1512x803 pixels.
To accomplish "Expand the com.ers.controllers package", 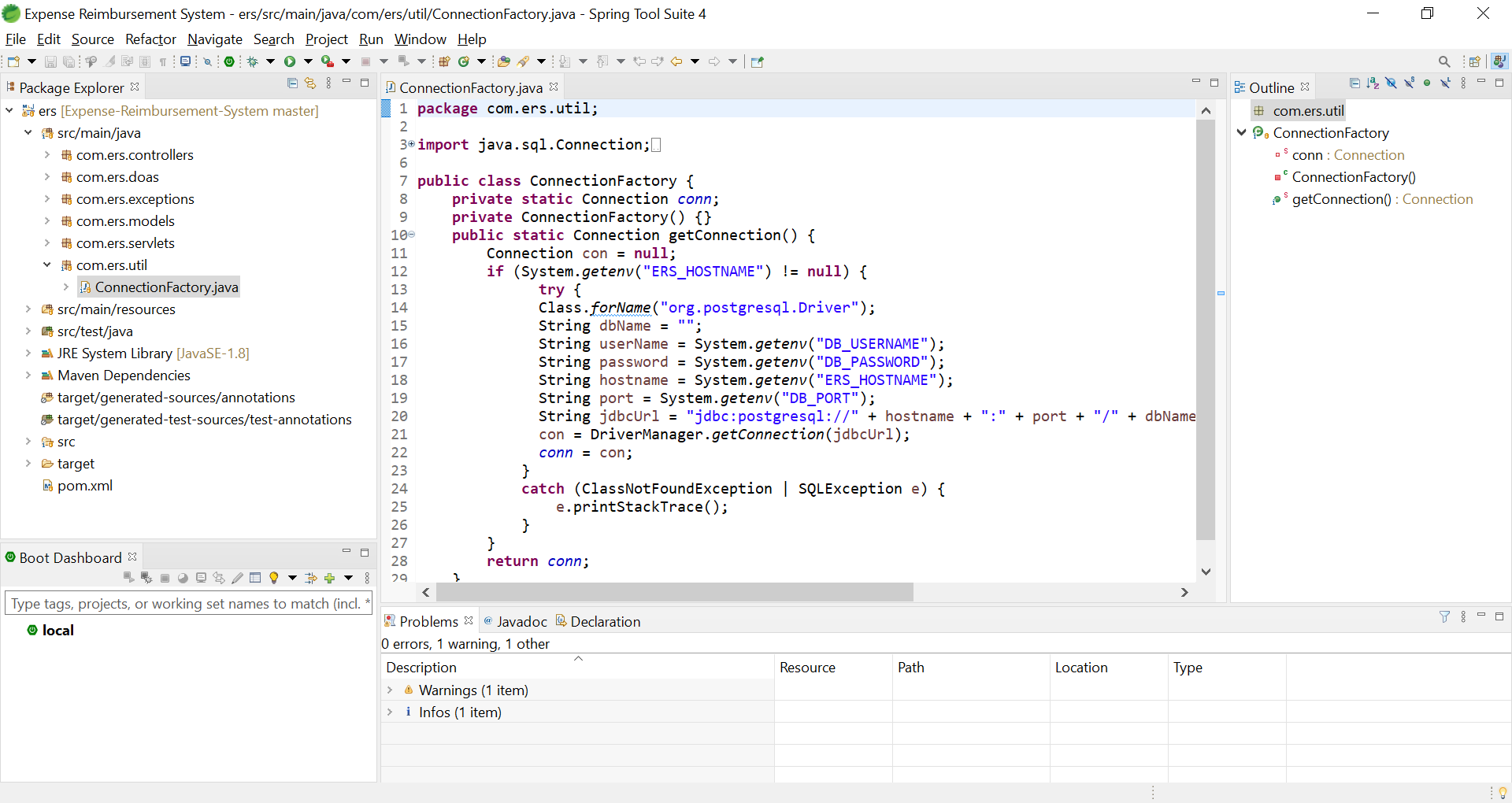I will coord(47,155).
